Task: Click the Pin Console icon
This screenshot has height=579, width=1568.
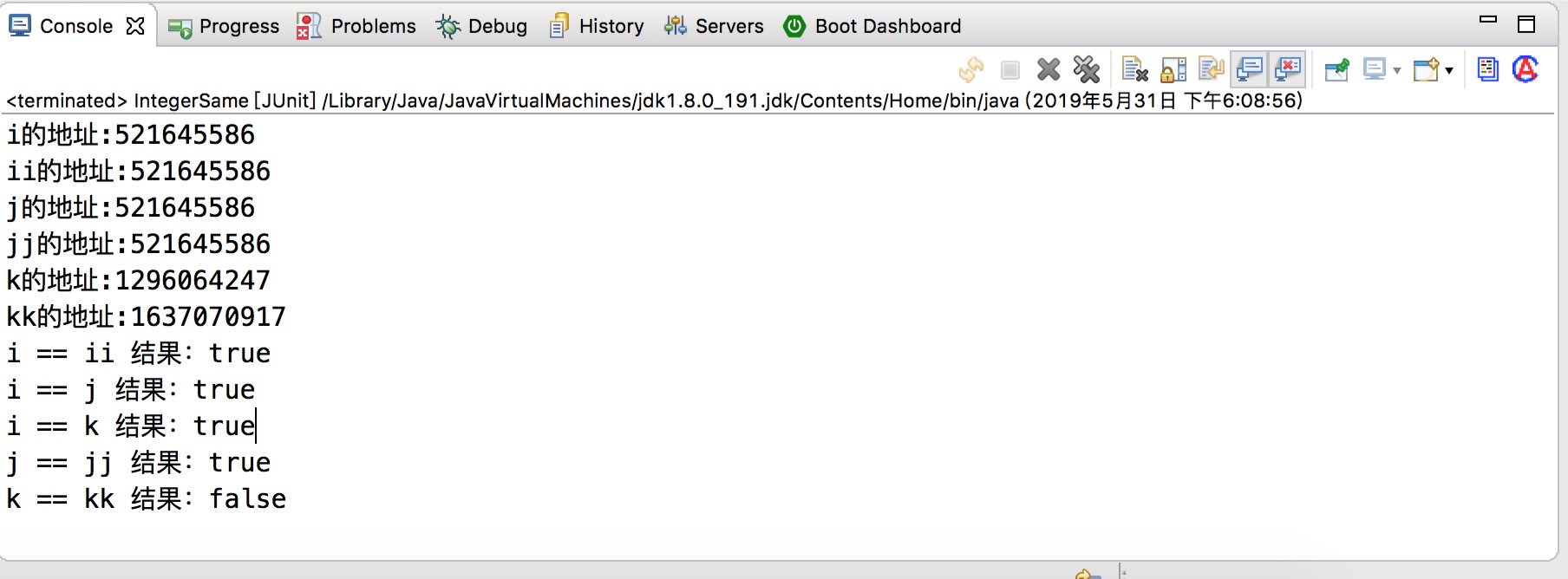Action: 1336,69
